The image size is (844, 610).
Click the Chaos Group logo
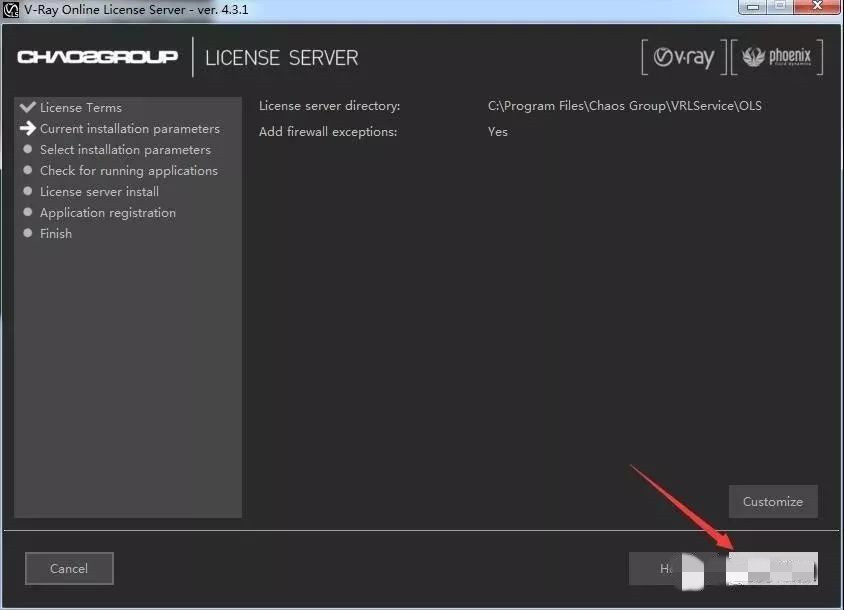coord(98,57)
